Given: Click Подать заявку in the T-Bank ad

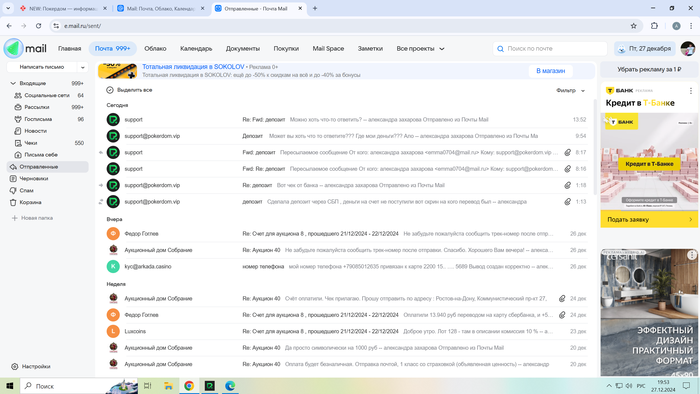Looking at the screenshot, I should [649, 220].
